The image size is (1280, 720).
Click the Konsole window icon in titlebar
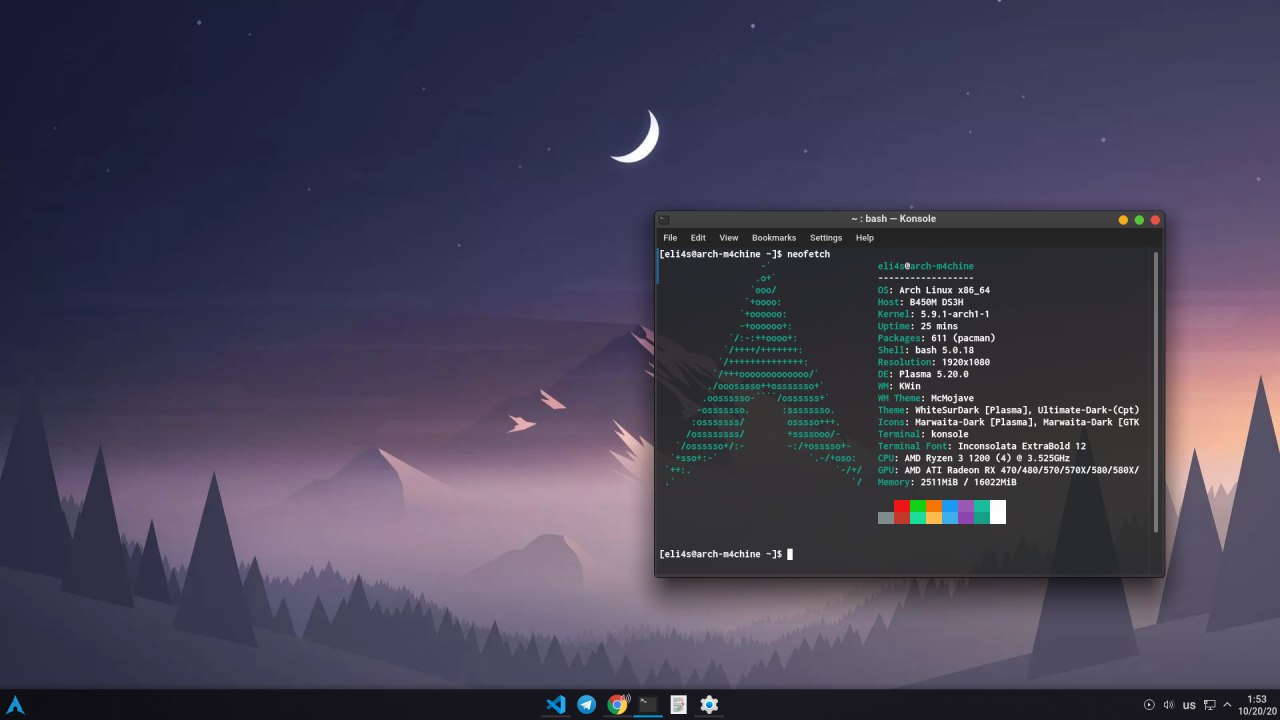pos(664,219)
